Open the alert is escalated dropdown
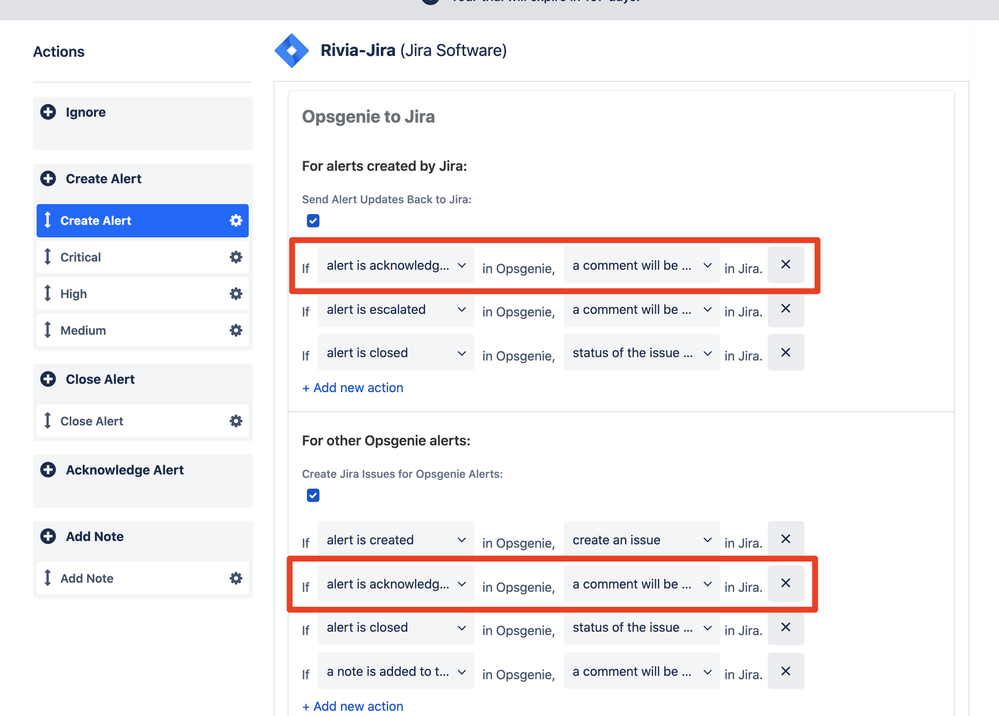This screenshot has height=716, width=999. [x=396, y=309]
